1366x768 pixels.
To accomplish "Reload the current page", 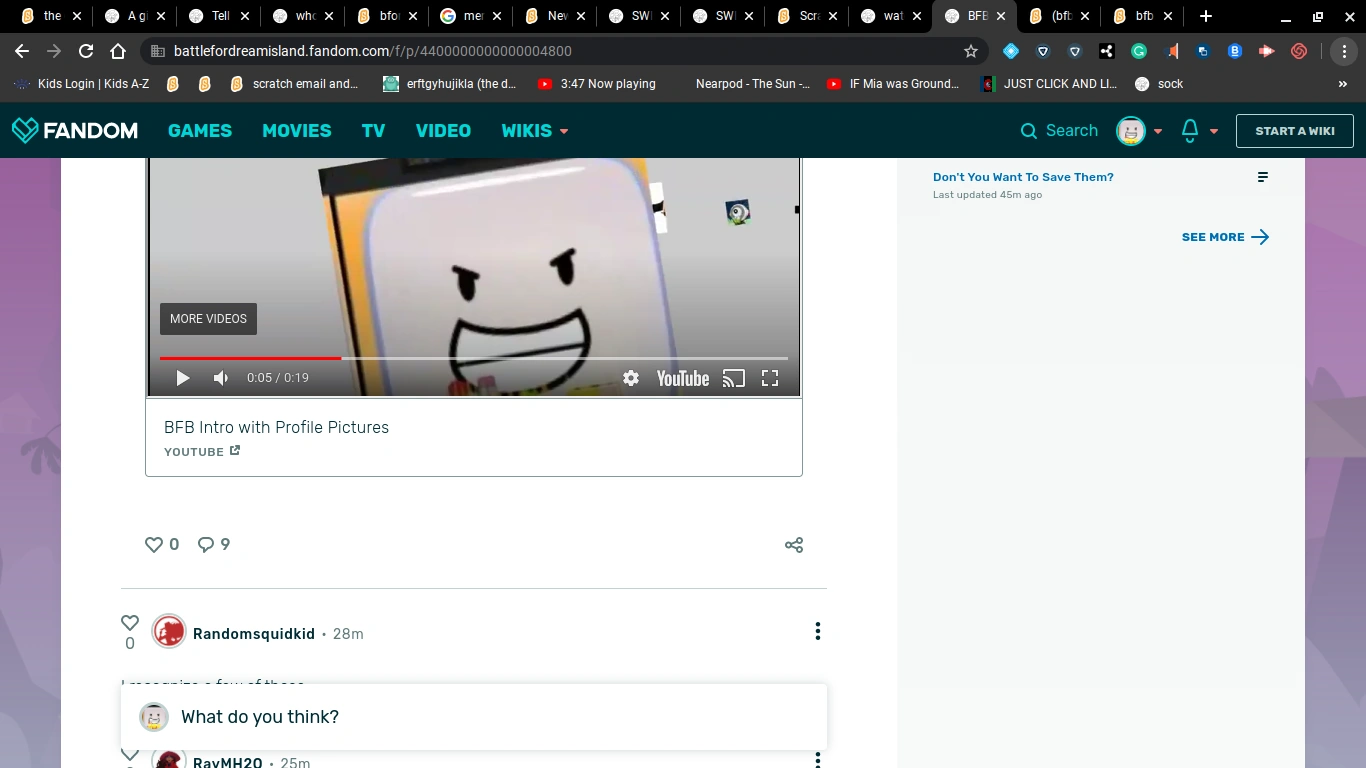I will (86, 51).
